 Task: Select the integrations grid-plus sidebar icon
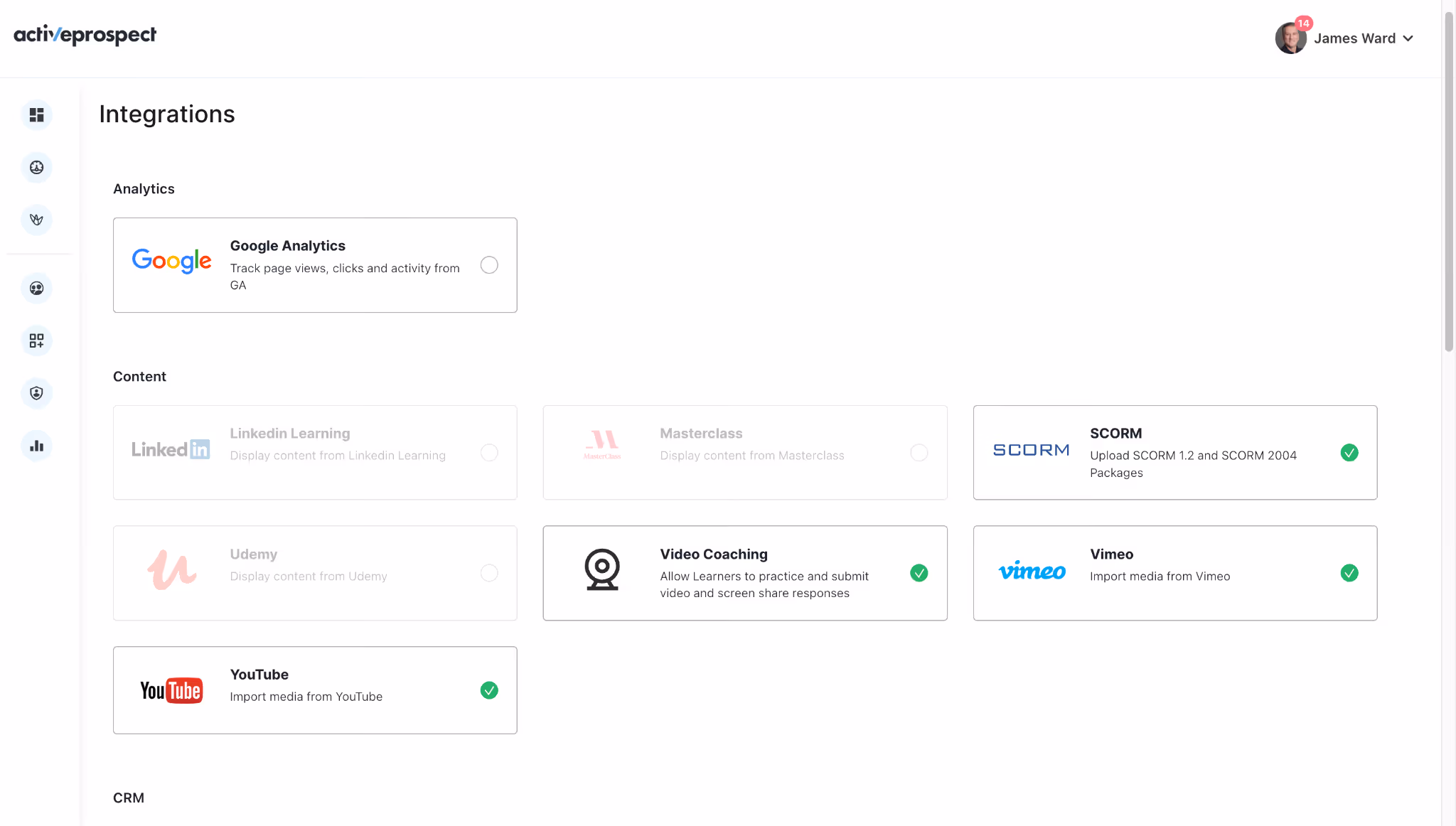pos(36,340)
